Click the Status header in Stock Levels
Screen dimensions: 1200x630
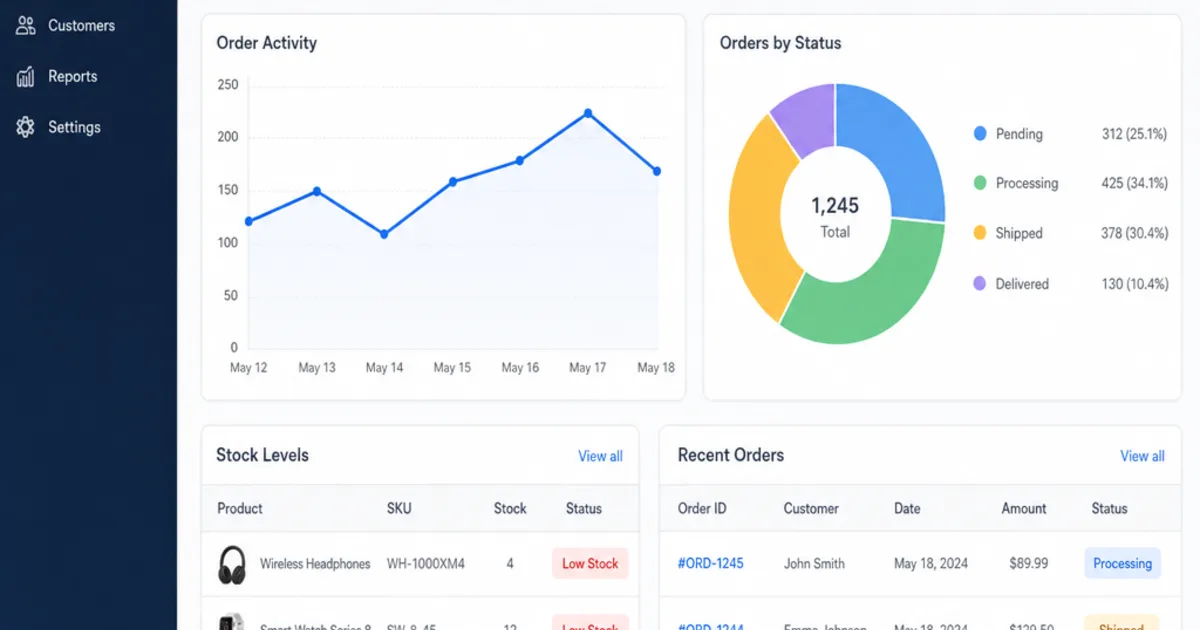click(584, 508)
